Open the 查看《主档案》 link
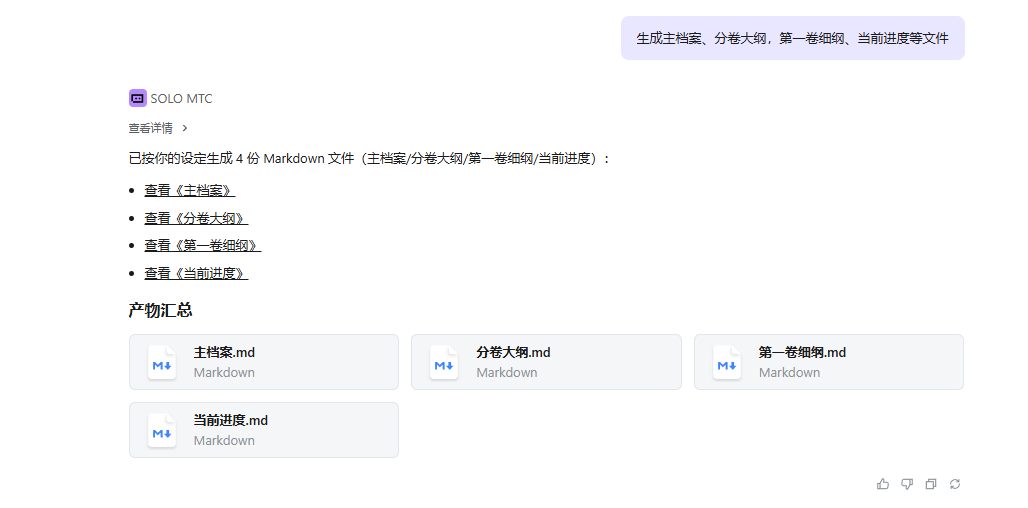This screenshot has width=1028, height=508. point(189,190)
